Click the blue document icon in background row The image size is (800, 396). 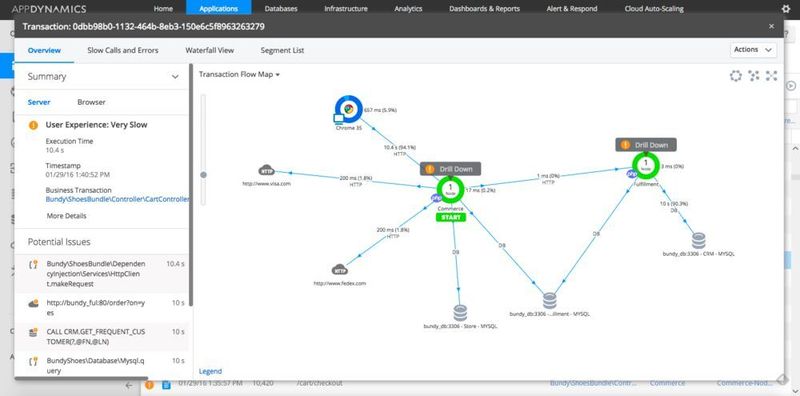166,385
